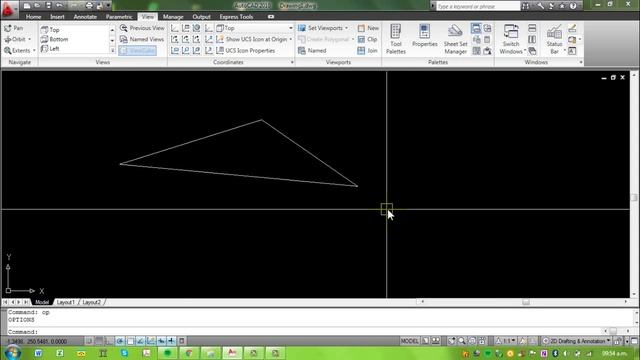Click the Pan button in Navigate panel

[13, 28]
